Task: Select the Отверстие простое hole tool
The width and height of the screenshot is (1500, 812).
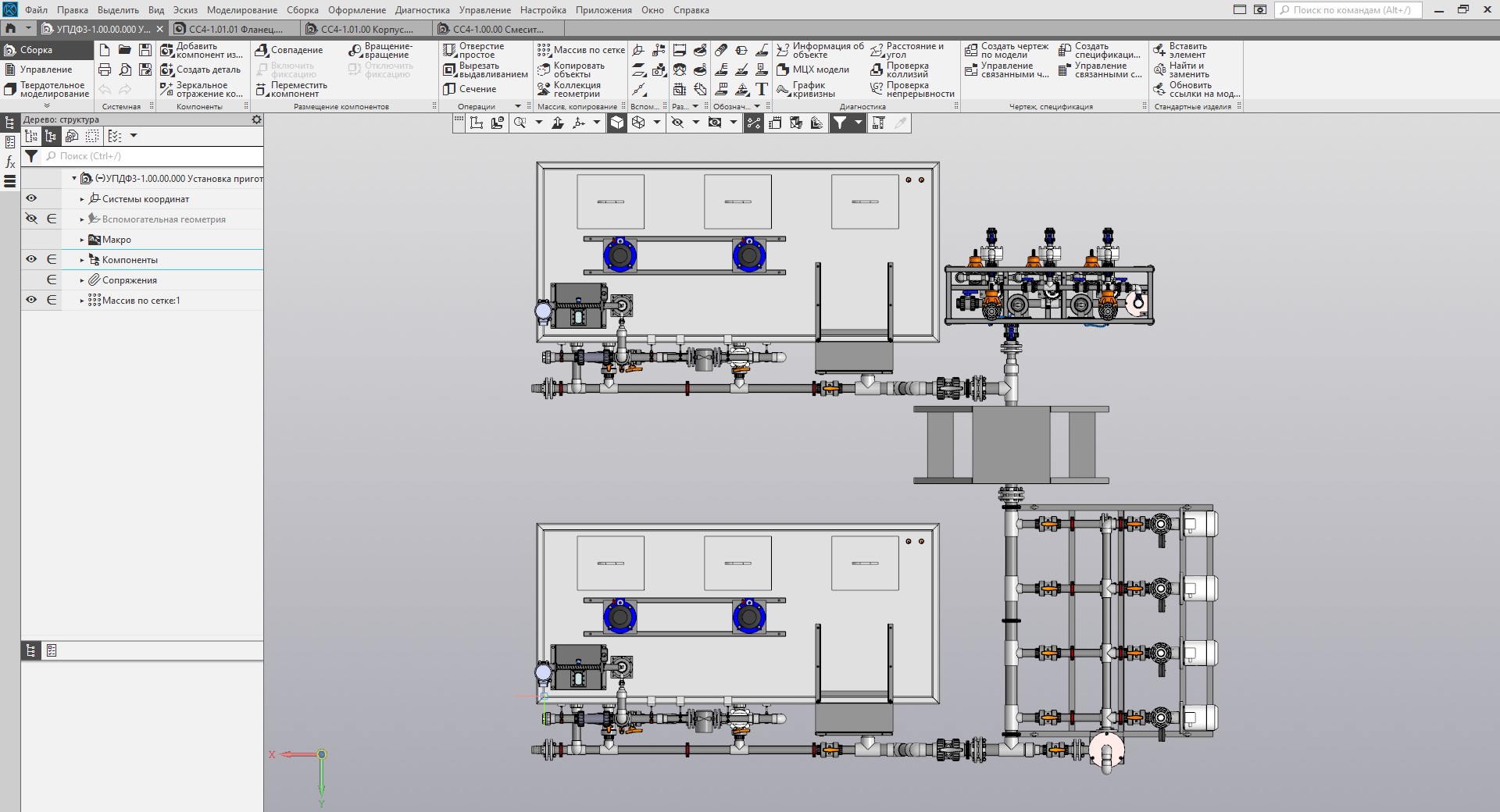Action: coord(449,51)
